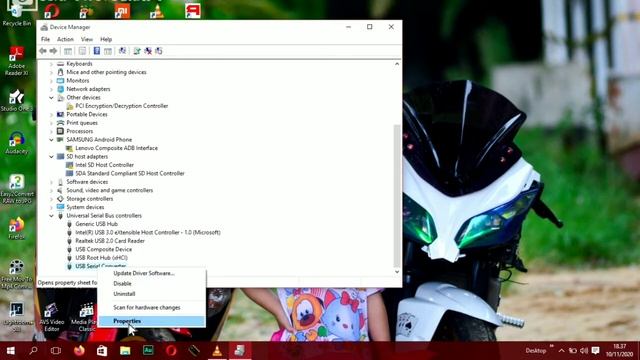Open the Help menu

click(106, 39)
